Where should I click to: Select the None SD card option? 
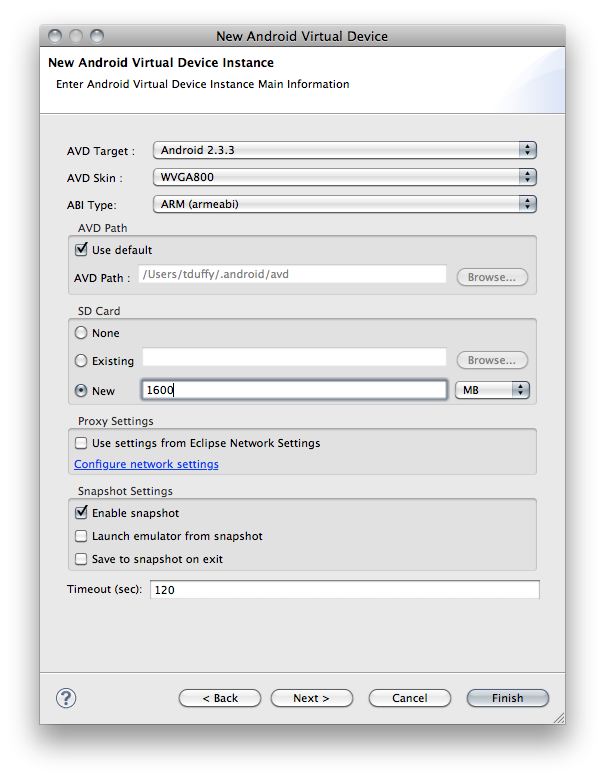81,332
